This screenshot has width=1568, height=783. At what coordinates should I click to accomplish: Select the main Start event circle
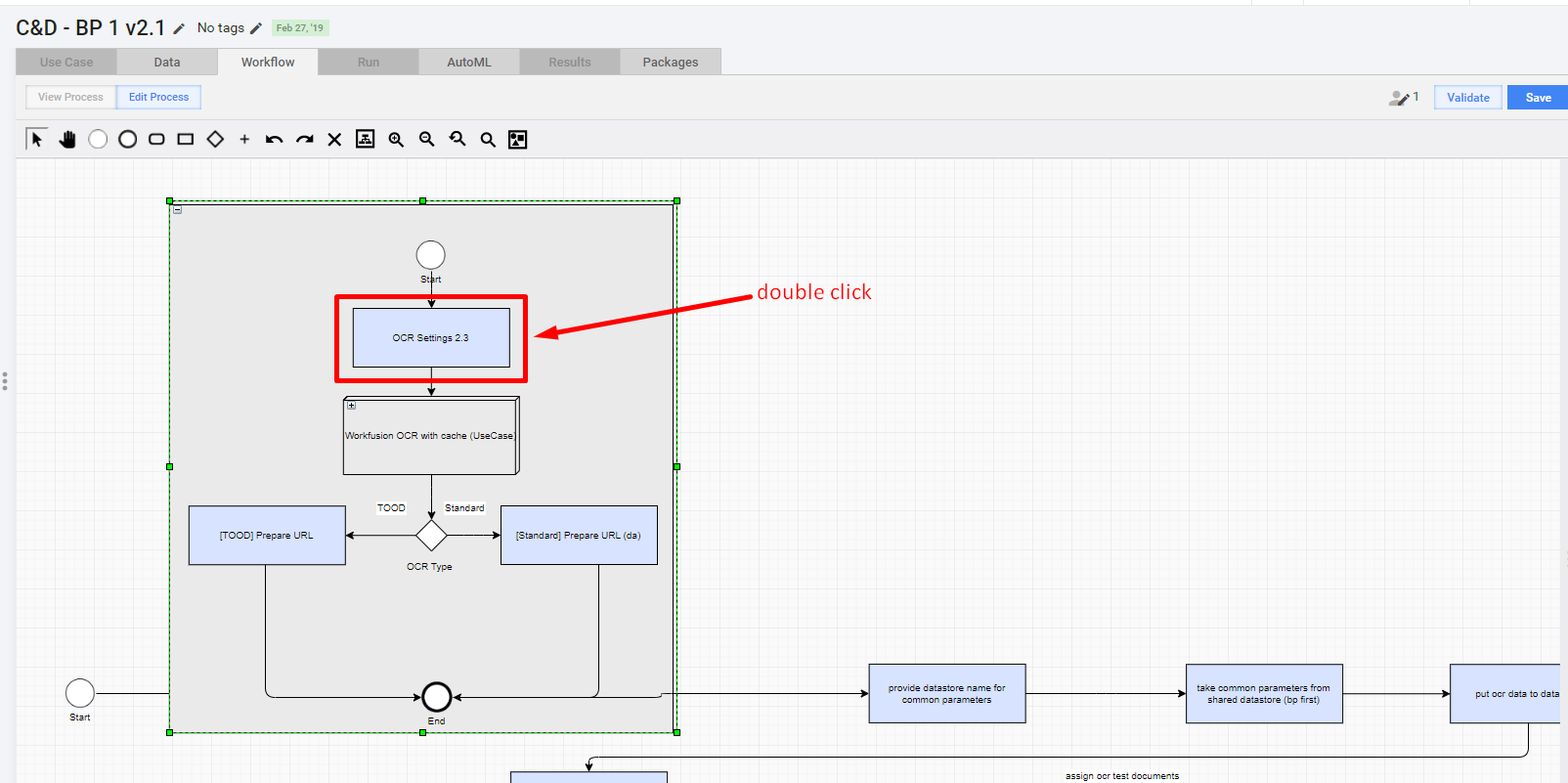[80, 693]
